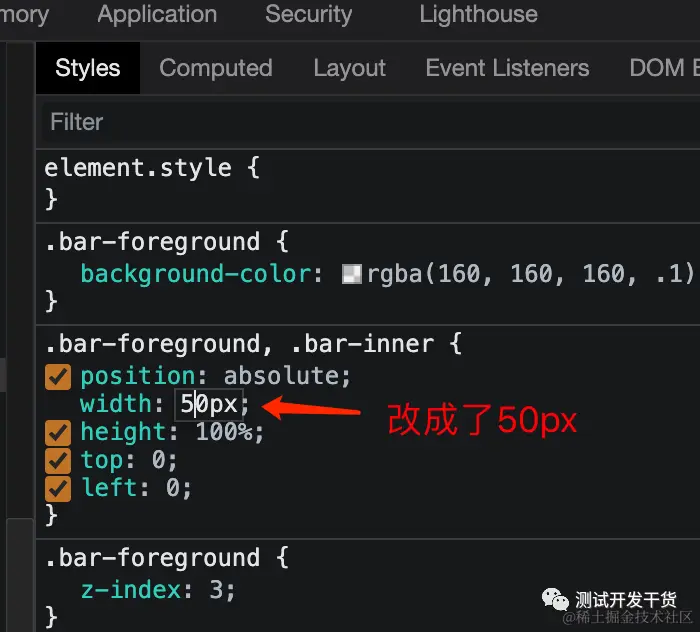Screen dimensions: 700x632
Task: Uncheck the height: 100% property checkbox
Action: click(58, 433)
